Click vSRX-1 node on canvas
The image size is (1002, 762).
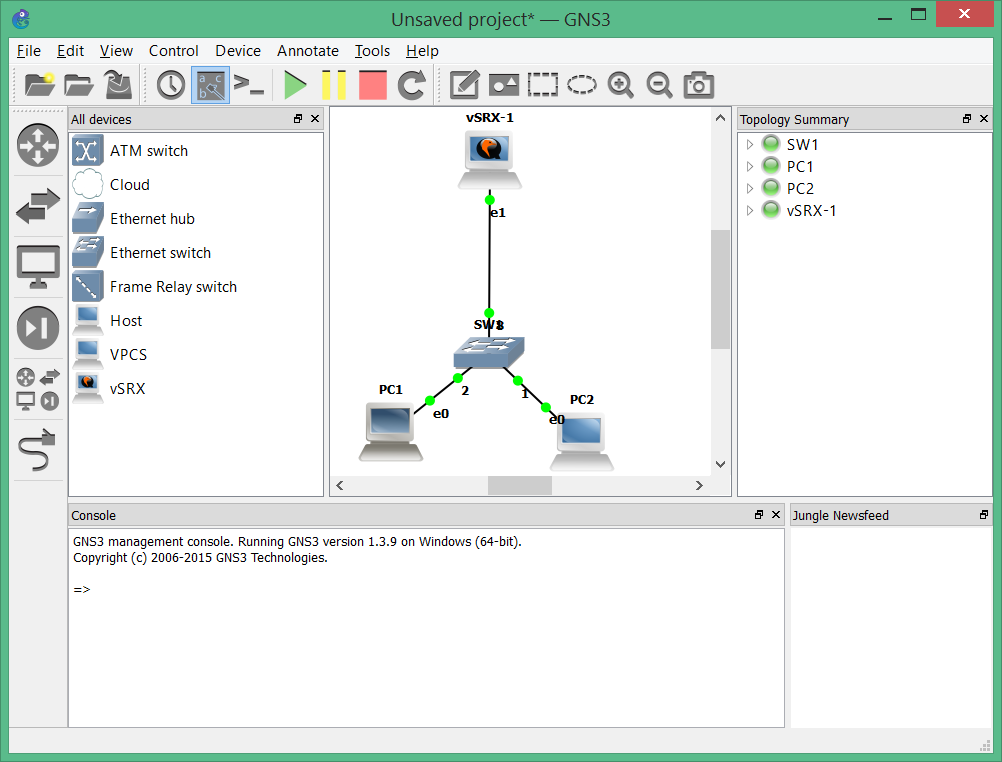click(x=489, y=159)
